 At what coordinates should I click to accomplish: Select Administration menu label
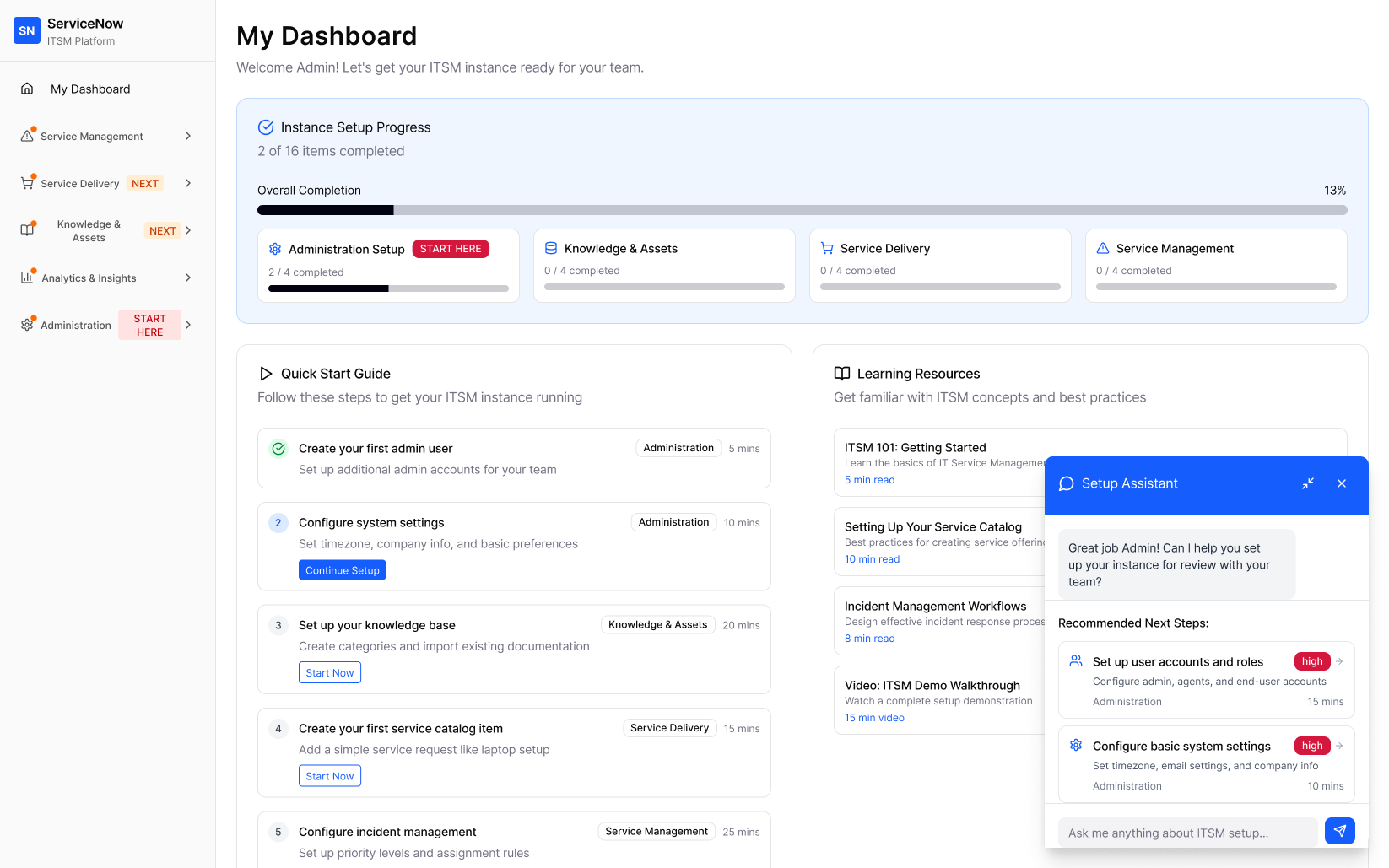[76, 326]
